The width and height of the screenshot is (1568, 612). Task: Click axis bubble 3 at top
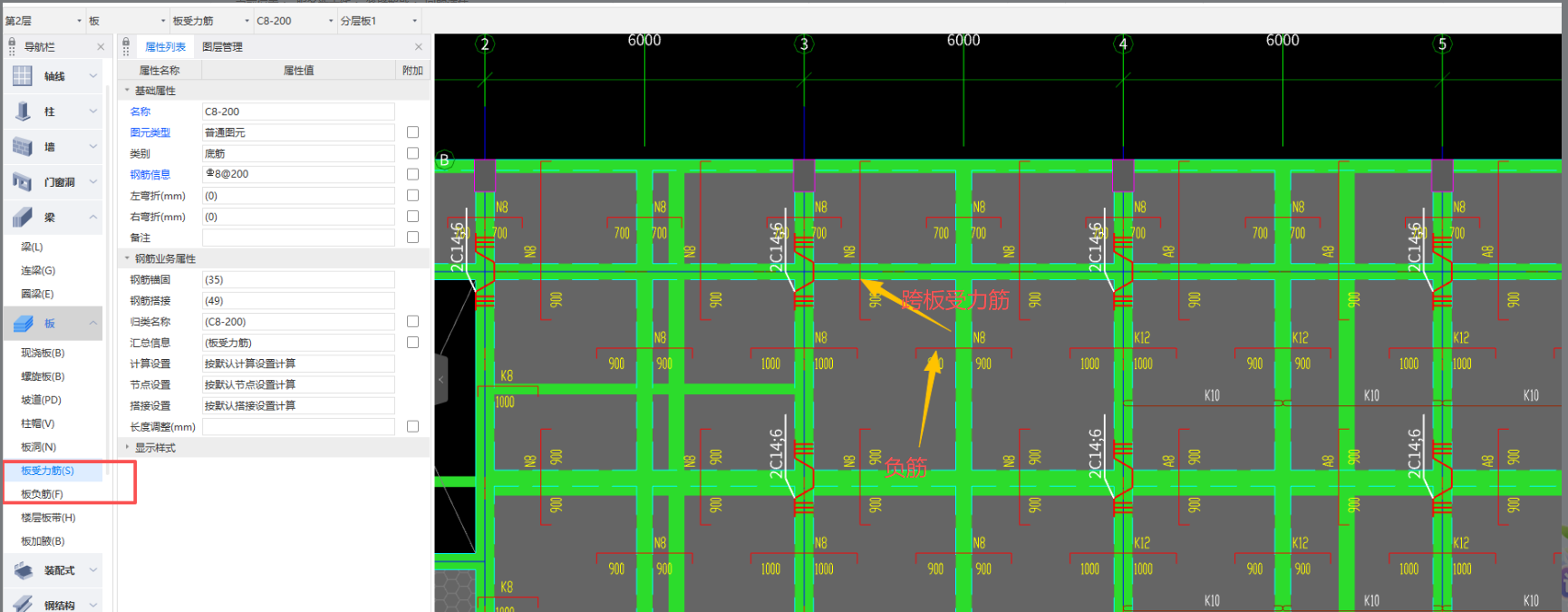804,44
